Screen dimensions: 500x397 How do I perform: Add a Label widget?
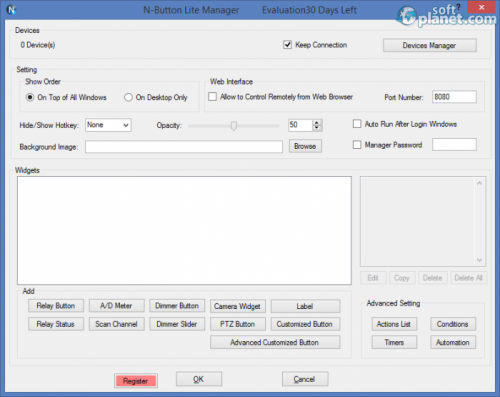tap(305, 306)
